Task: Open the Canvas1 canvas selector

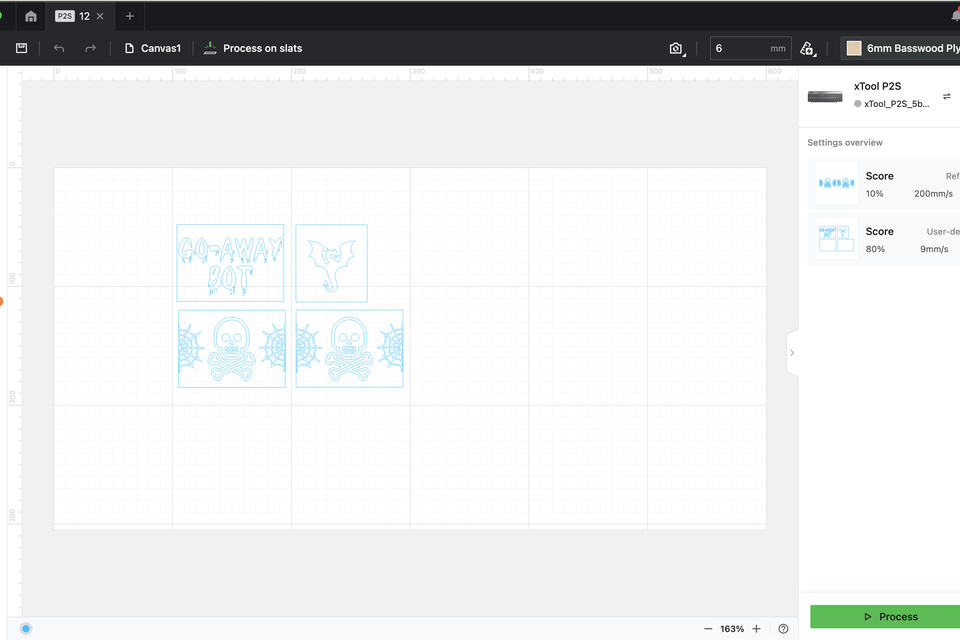Action: 152,48
